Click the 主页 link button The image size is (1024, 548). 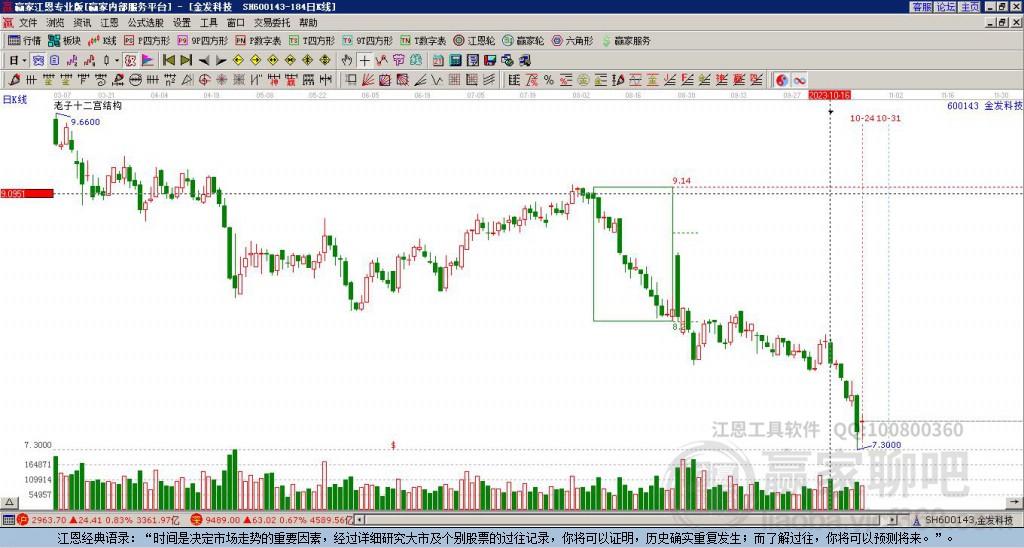click(x=969, y=7)
